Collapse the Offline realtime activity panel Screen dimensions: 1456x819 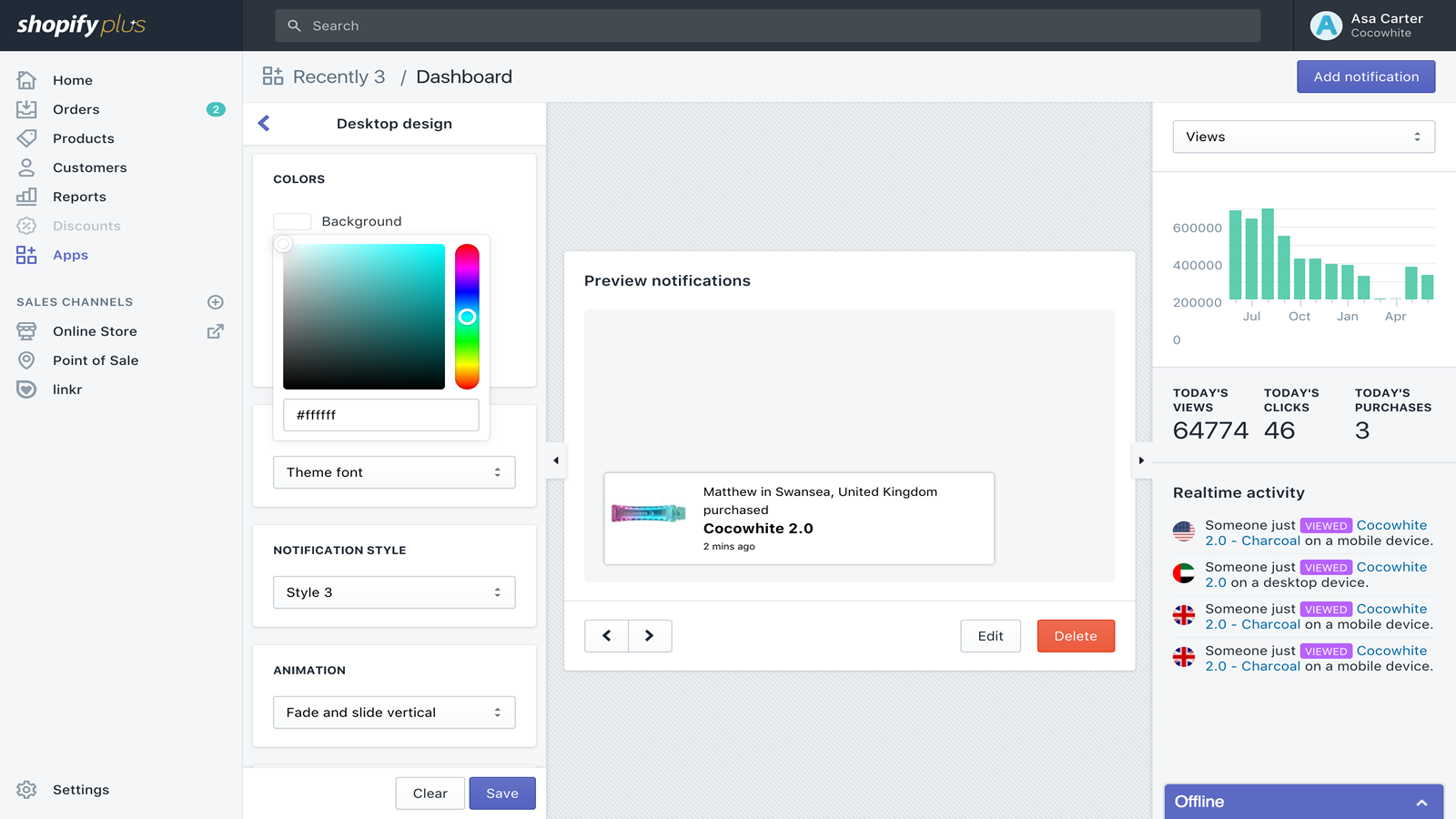(x=1422, y=803)
